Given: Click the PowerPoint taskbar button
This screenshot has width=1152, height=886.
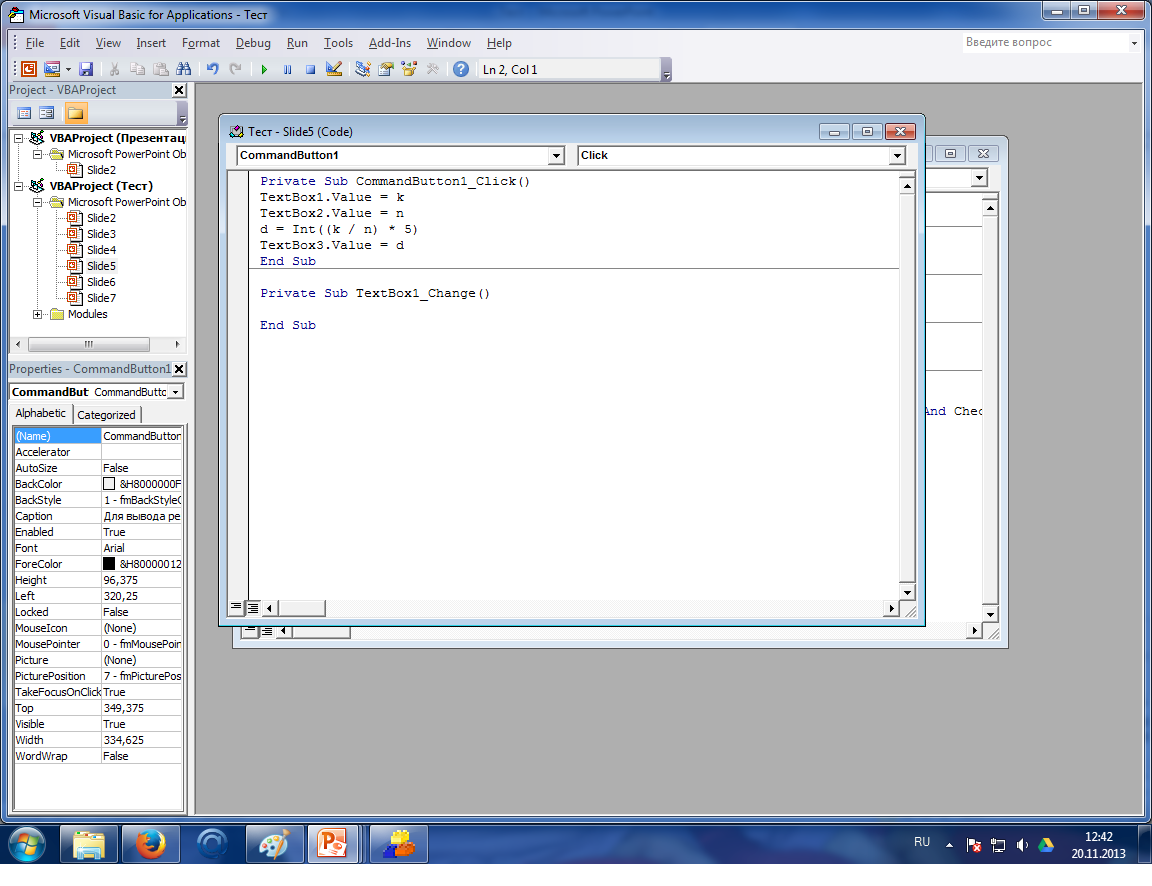Looking at the screenshot, I should [x=333, y=843].
